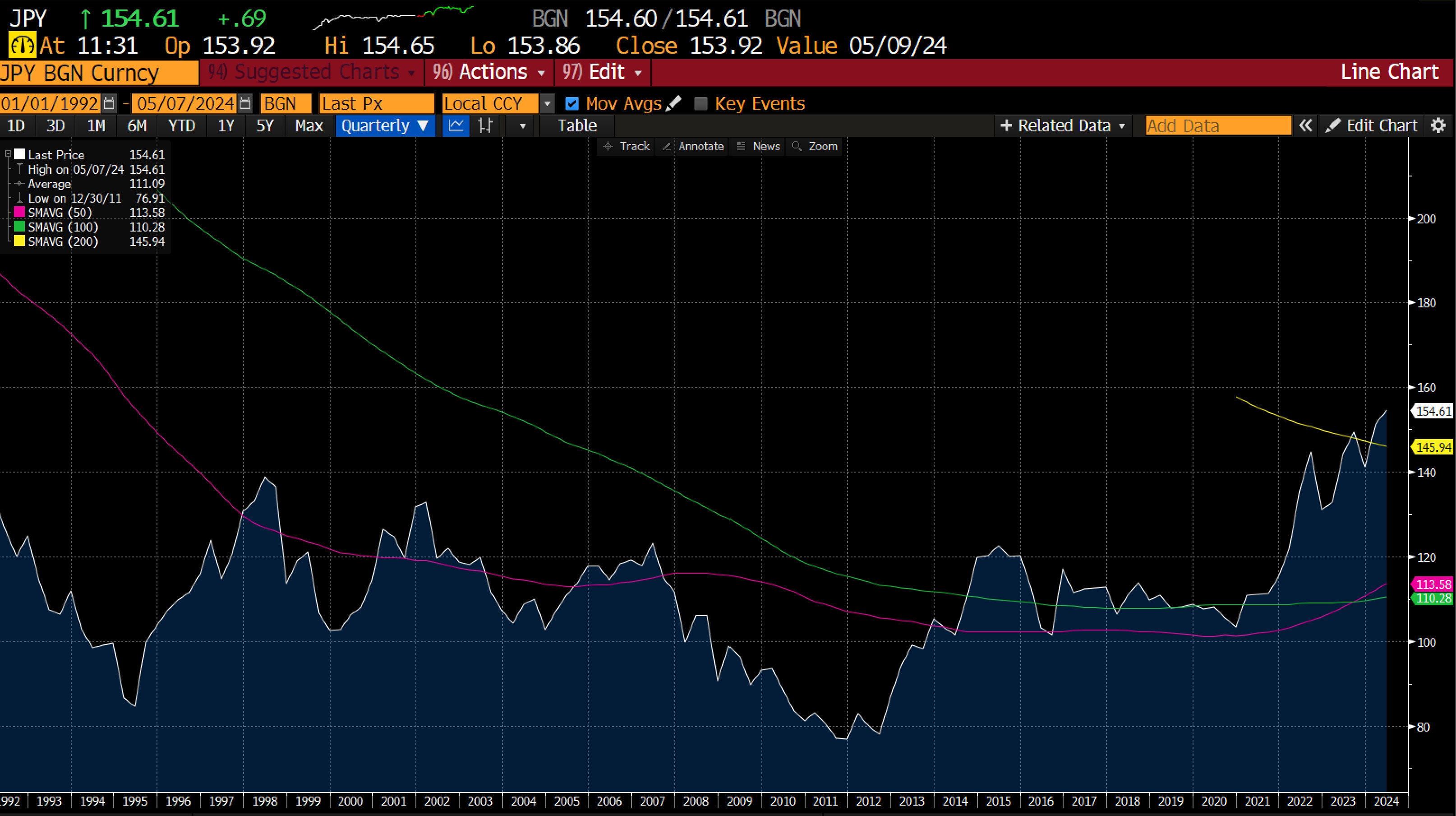Open chart settings gear icon
The width and height of the screenshot is (1456, 816).
(1438, 125)
